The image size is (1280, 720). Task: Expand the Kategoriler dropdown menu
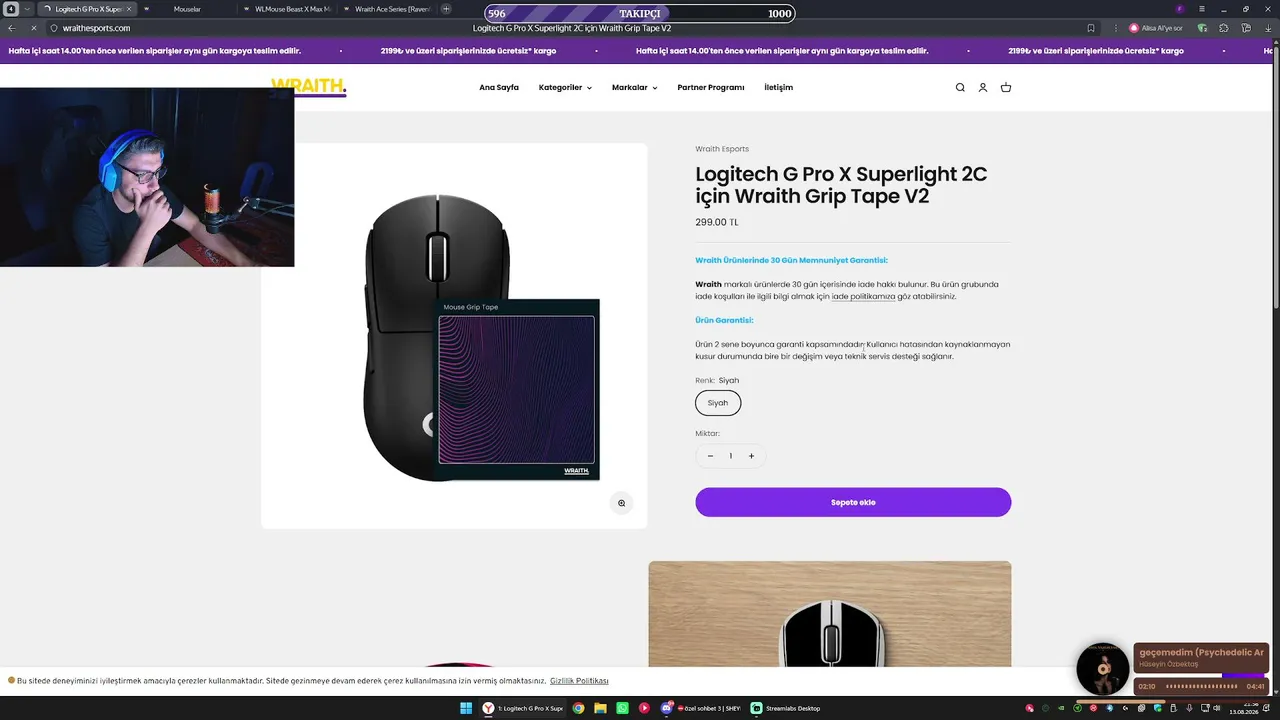tap(565, 88)
